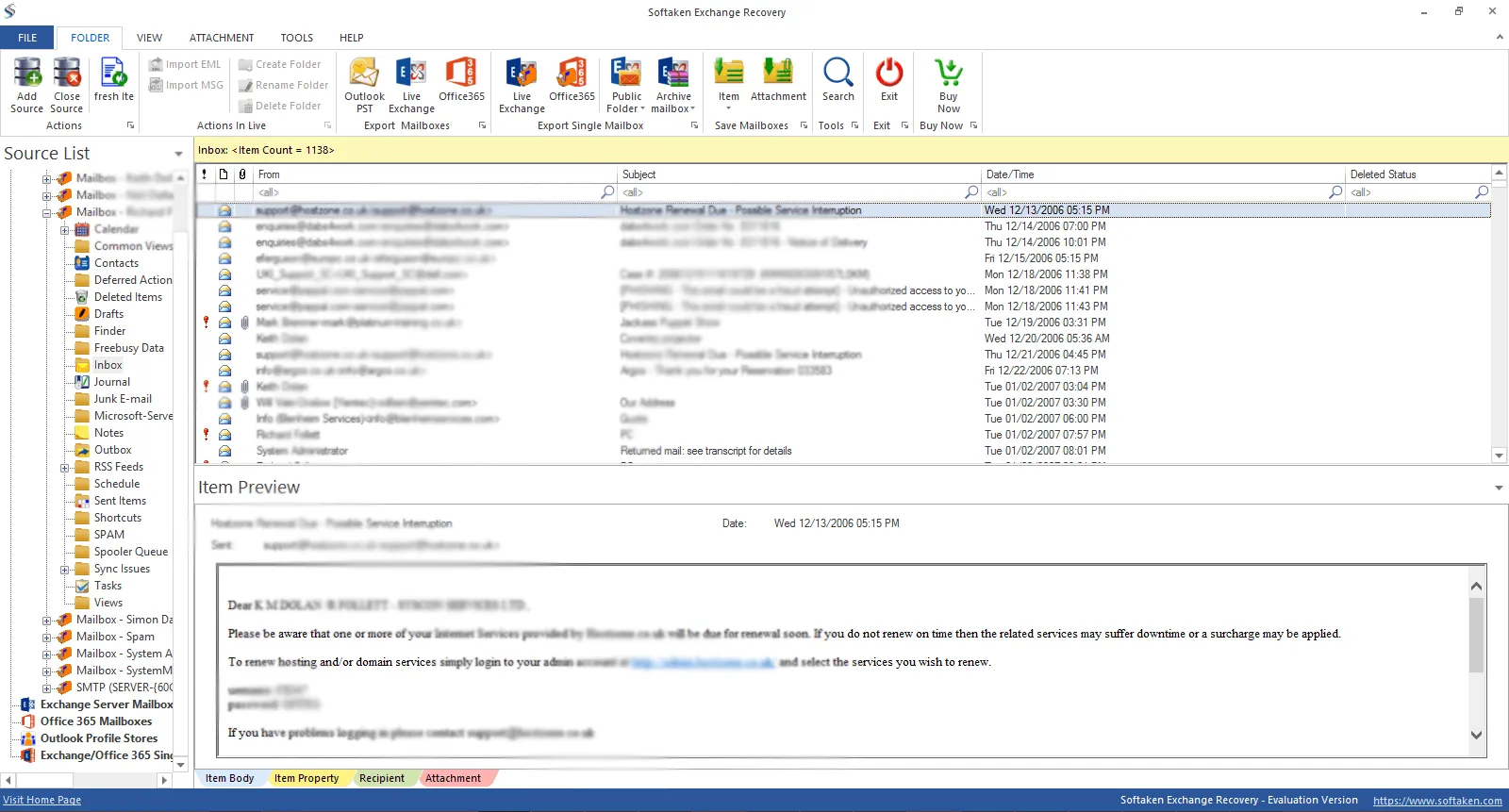This screenshot has height=812, width=1509.
Task: Switch to the Recipient preview tab
Action: [x=382, y=778]
